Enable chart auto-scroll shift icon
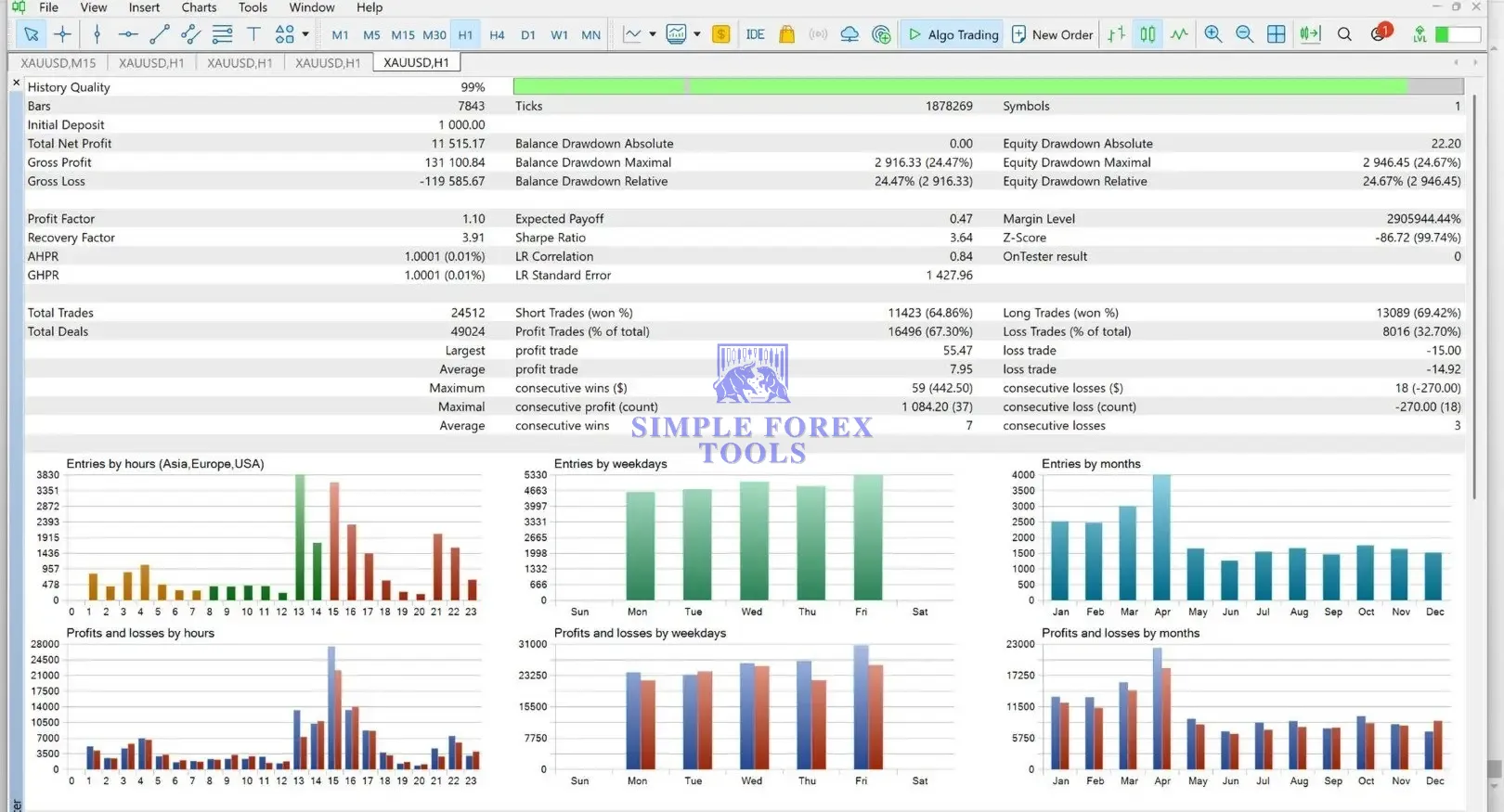Viewport: 1504px width, 812px height. pyautogui.click(x=1310, y=34)
